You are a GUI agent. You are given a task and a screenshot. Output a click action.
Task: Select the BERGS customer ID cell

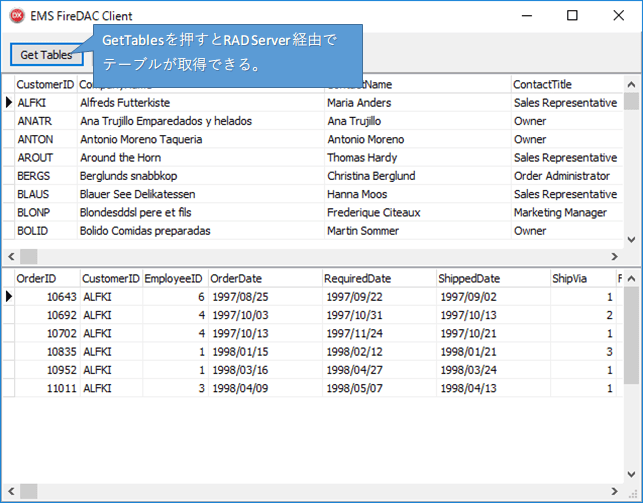[x=46, y=176]
